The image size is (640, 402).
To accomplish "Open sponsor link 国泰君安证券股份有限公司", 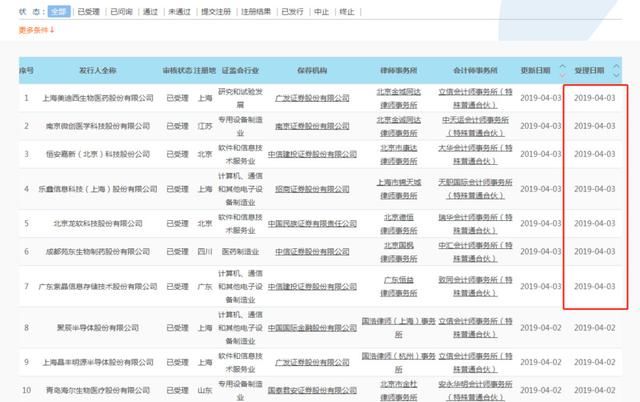I will click(312, 390).
